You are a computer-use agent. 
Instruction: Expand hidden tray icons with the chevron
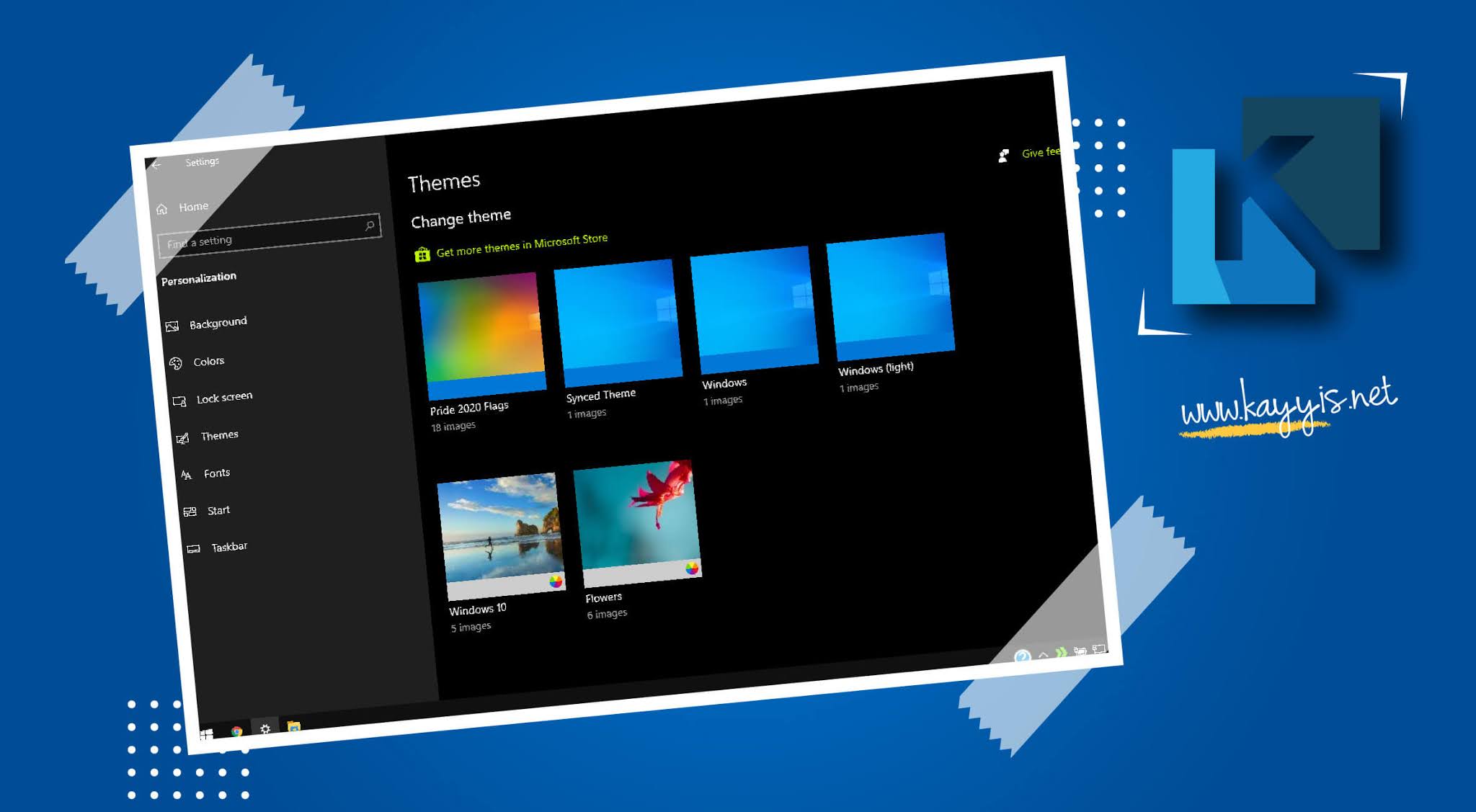tap(1043, 654)
